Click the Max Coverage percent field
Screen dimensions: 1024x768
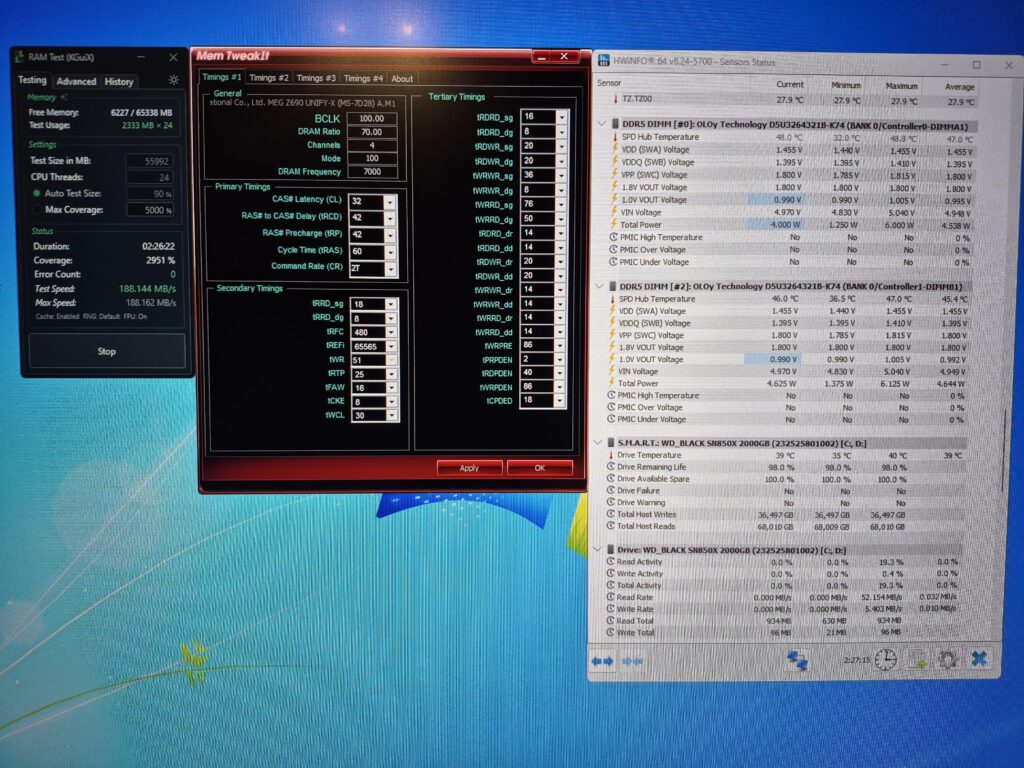tap(150, 210)
